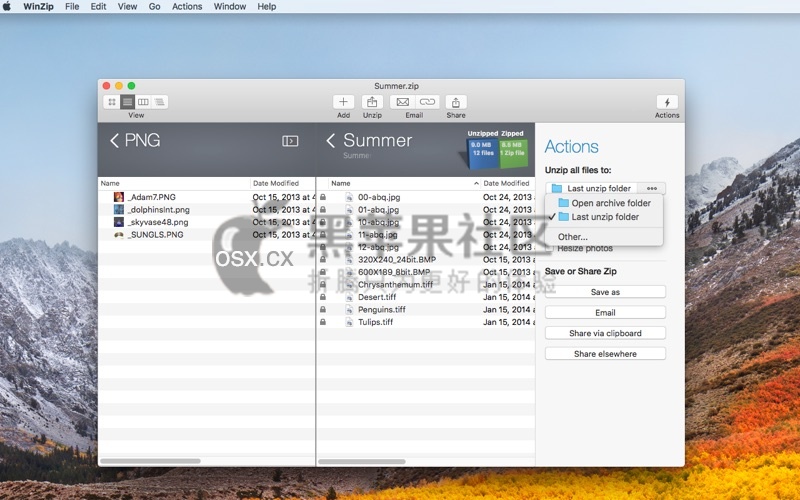Open the File menu

[x=72, y=7]
